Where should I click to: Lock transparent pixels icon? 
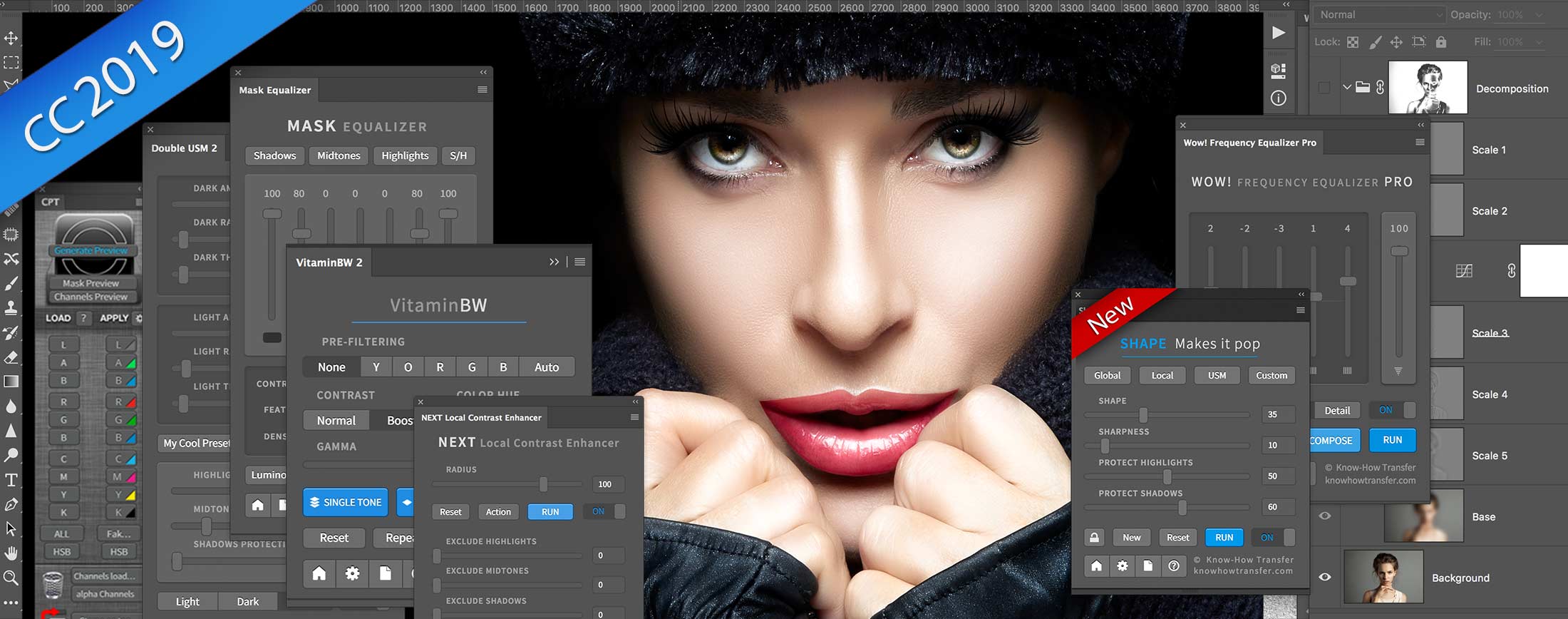tap(1353, 42)
